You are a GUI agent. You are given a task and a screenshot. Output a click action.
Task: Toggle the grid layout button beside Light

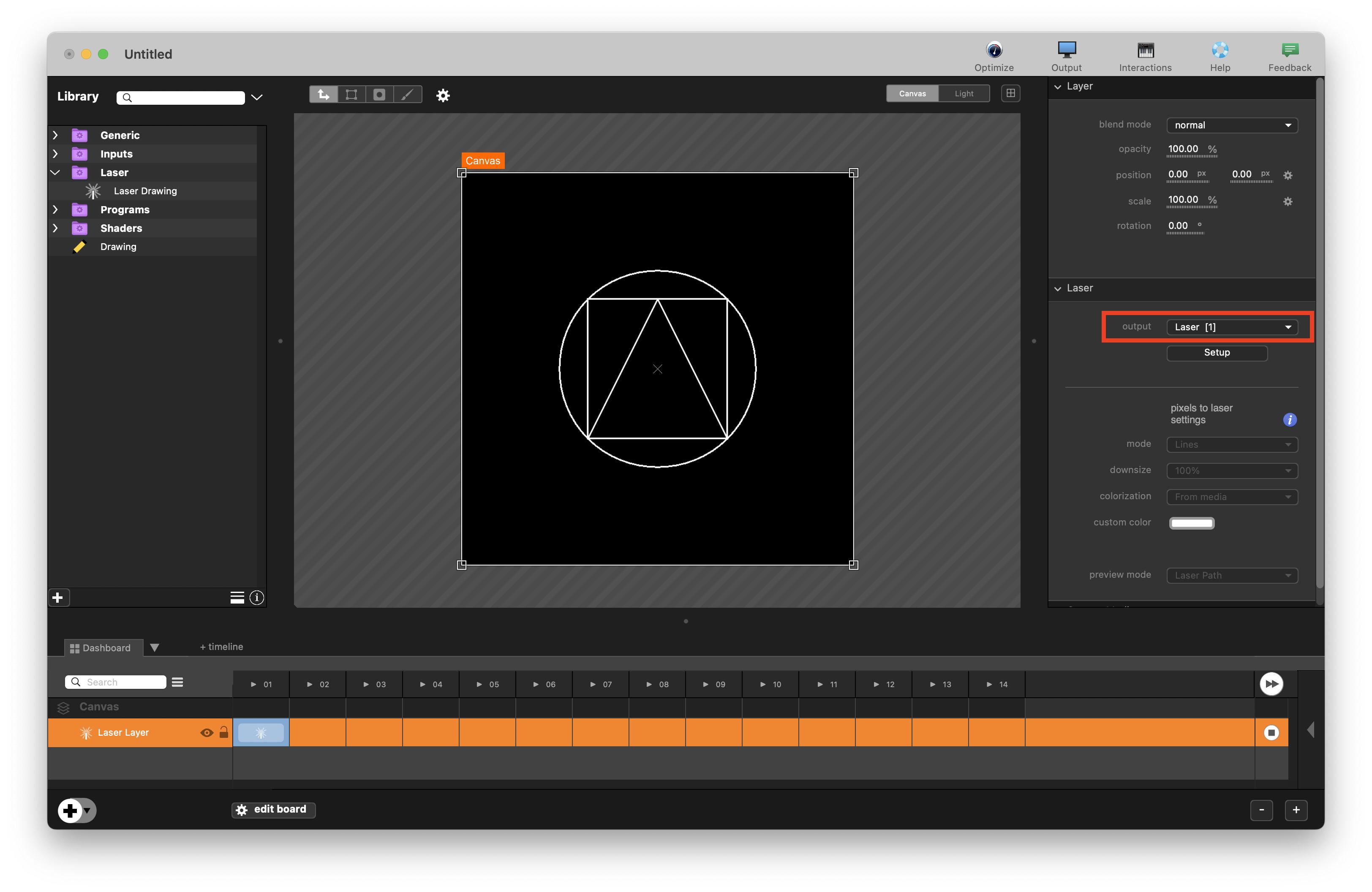1010,93
